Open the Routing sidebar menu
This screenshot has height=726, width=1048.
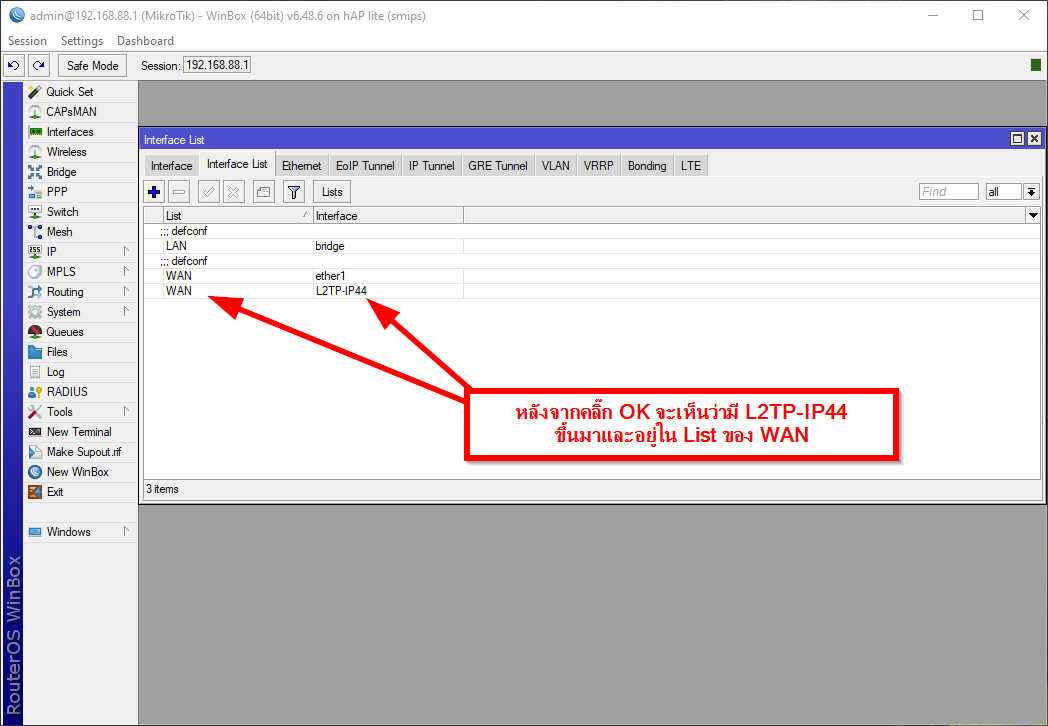coord(80,292)
